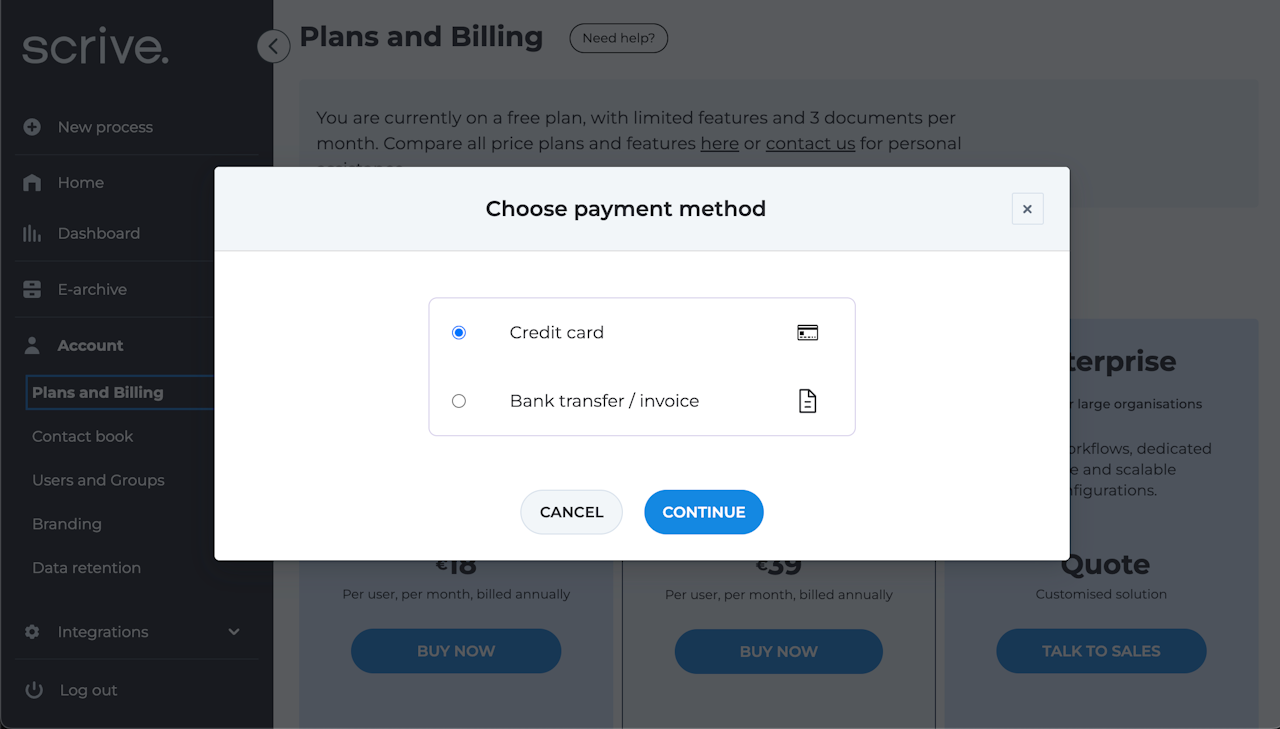Open the Contact book menu item
1280x729 pixels.
pyautogui.click(x=83, y=436)
